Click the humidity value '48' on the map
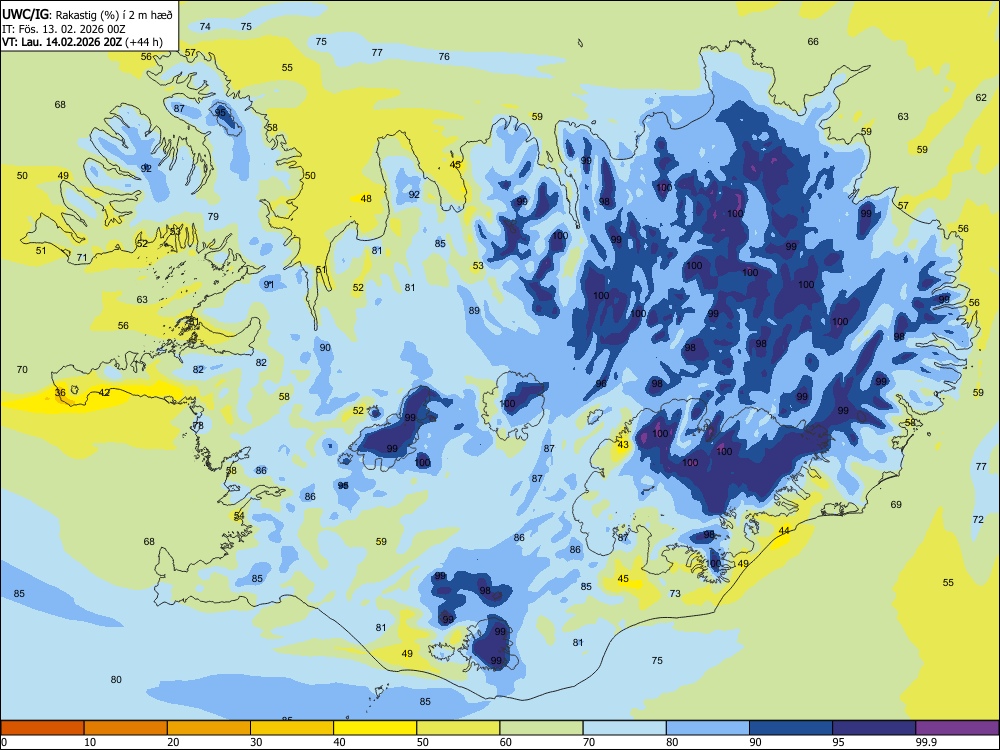The width and height of the screenshot is (1000, 750). tap(366, 198)
